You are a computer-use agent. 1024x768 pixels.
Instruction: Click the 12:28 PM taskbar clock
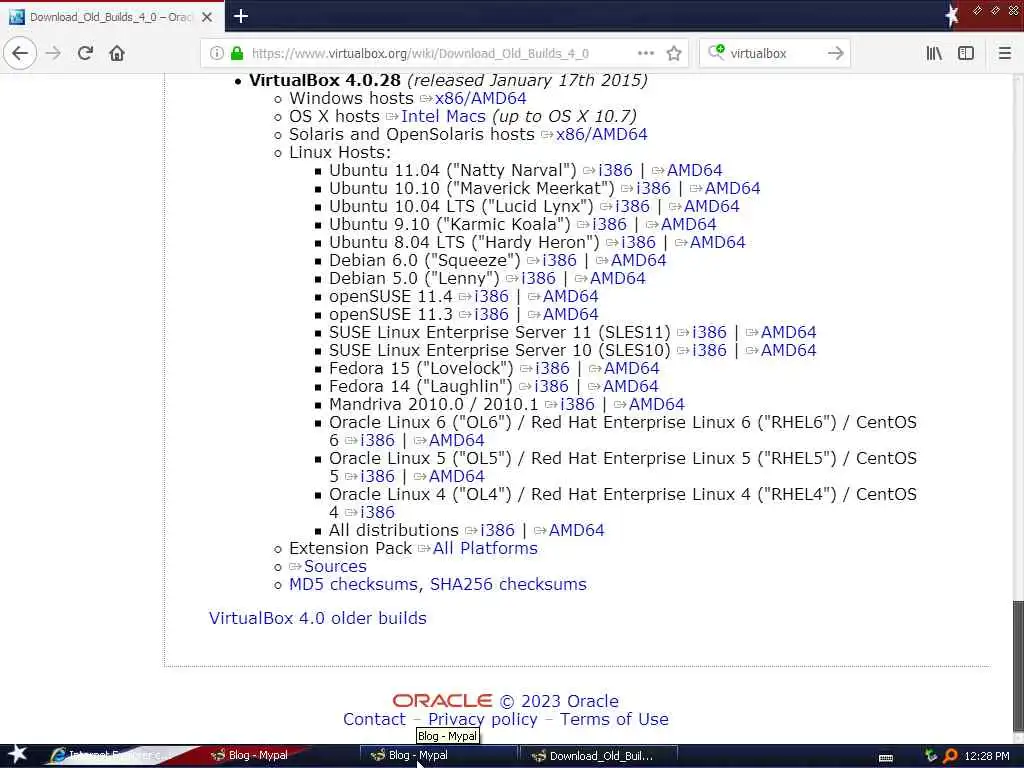point(986,756)
